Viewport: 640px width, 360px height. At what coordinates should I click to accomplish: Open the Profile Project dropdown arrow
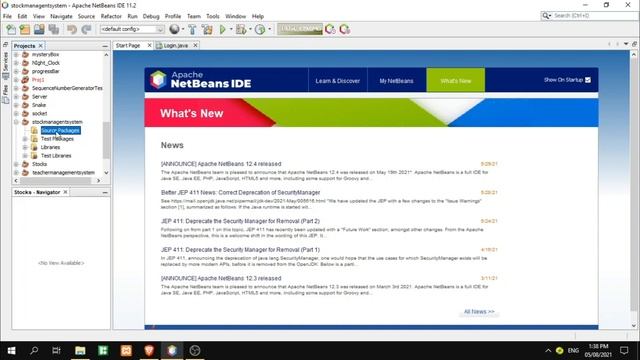tap(269, 29)
